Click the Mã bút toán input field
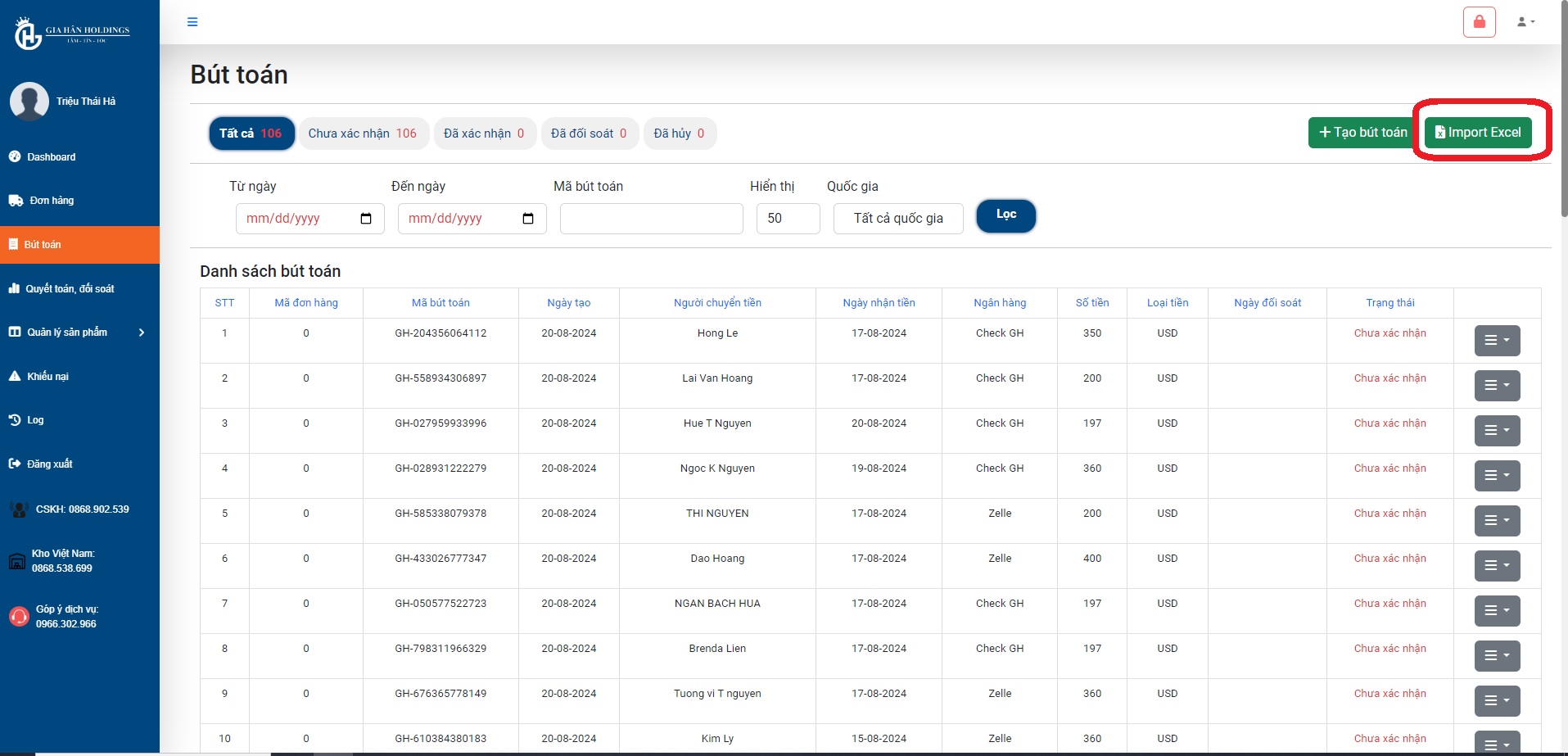This screenshot has width=1568, height=756. coord(651,219)
